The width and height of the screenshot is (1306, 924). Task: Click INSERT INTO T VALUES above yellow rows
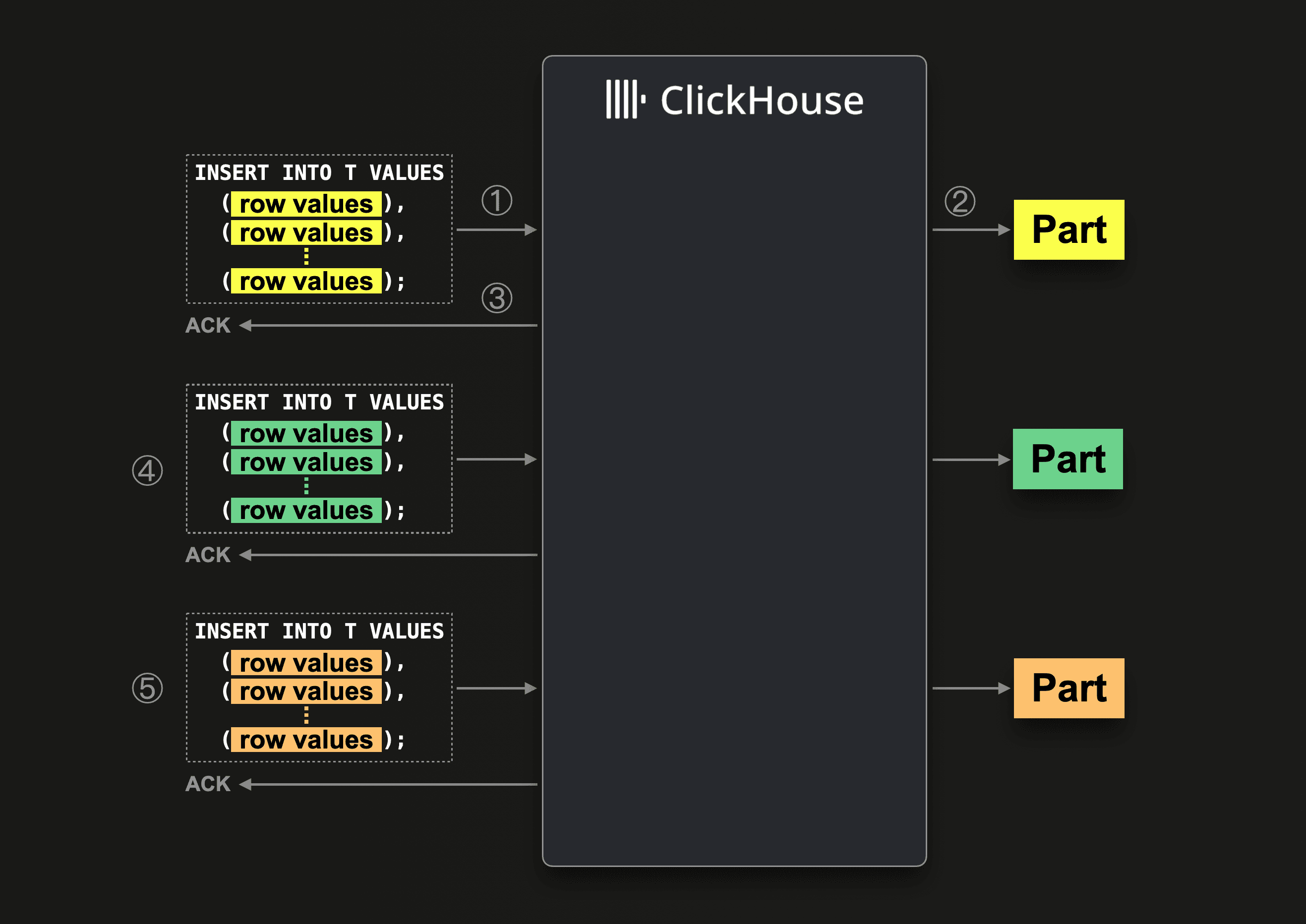[x=319, y=173]
